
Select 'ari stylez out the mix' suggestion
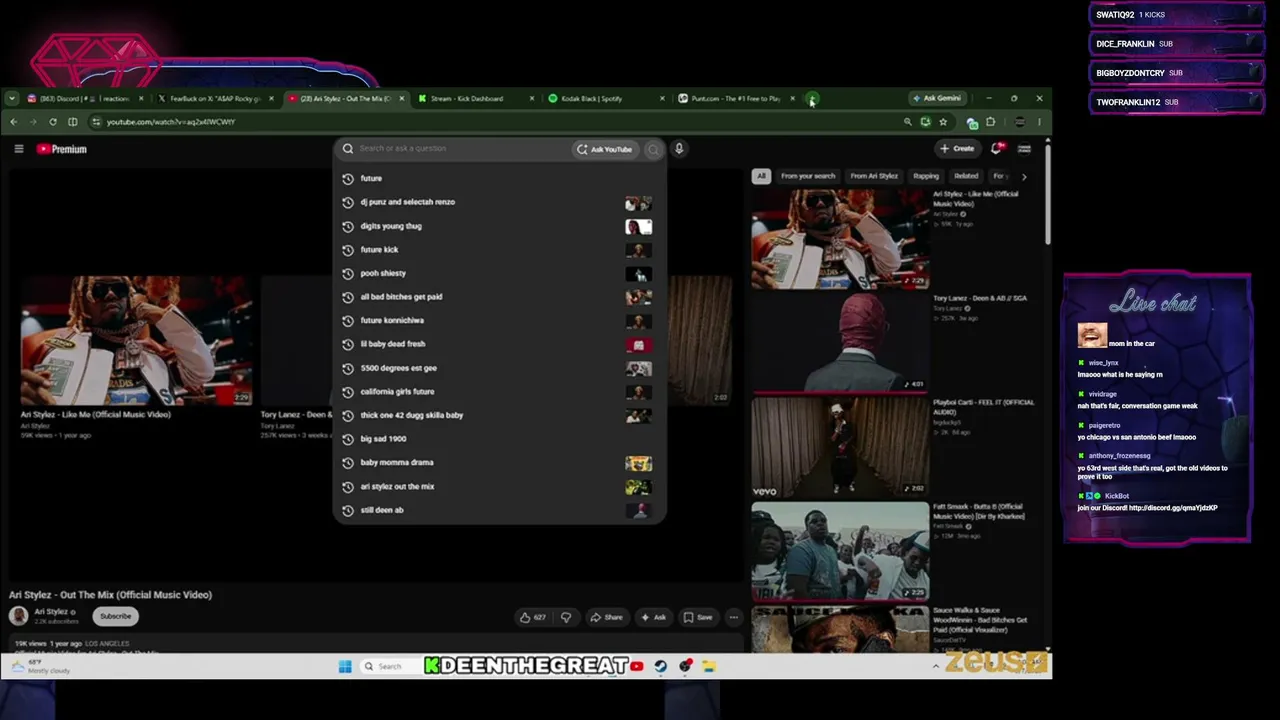499,487
